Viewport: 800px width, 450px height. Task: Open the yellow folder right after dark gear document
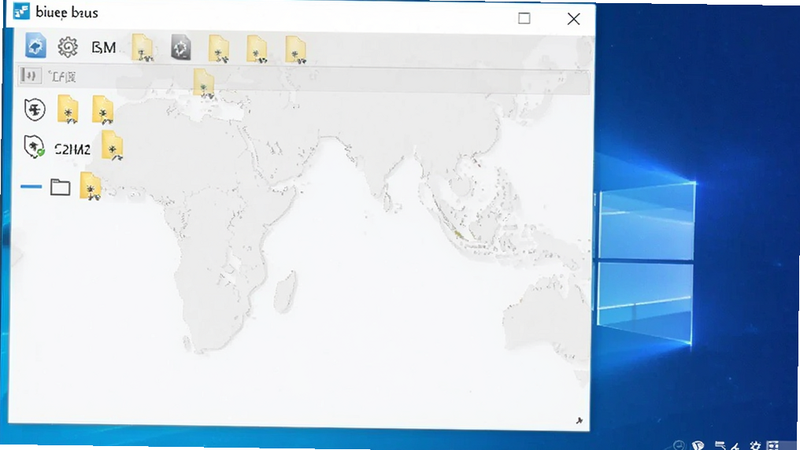click(218, 49)
